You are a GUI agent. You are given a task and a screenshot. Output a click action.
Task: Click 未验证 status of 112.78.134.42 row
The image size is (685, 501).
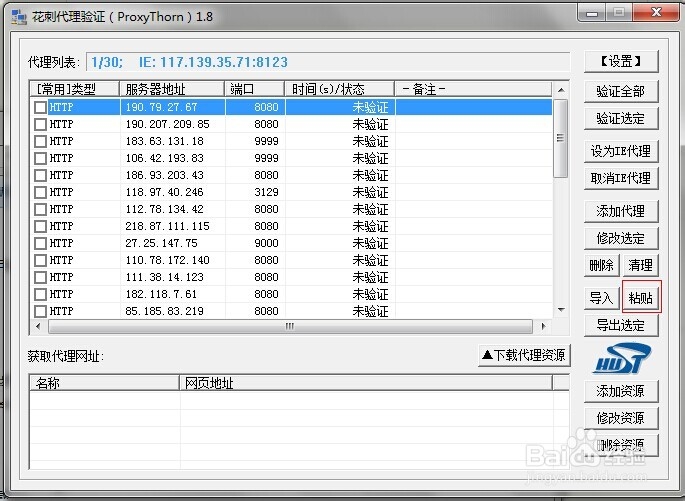tap(370, 209)
